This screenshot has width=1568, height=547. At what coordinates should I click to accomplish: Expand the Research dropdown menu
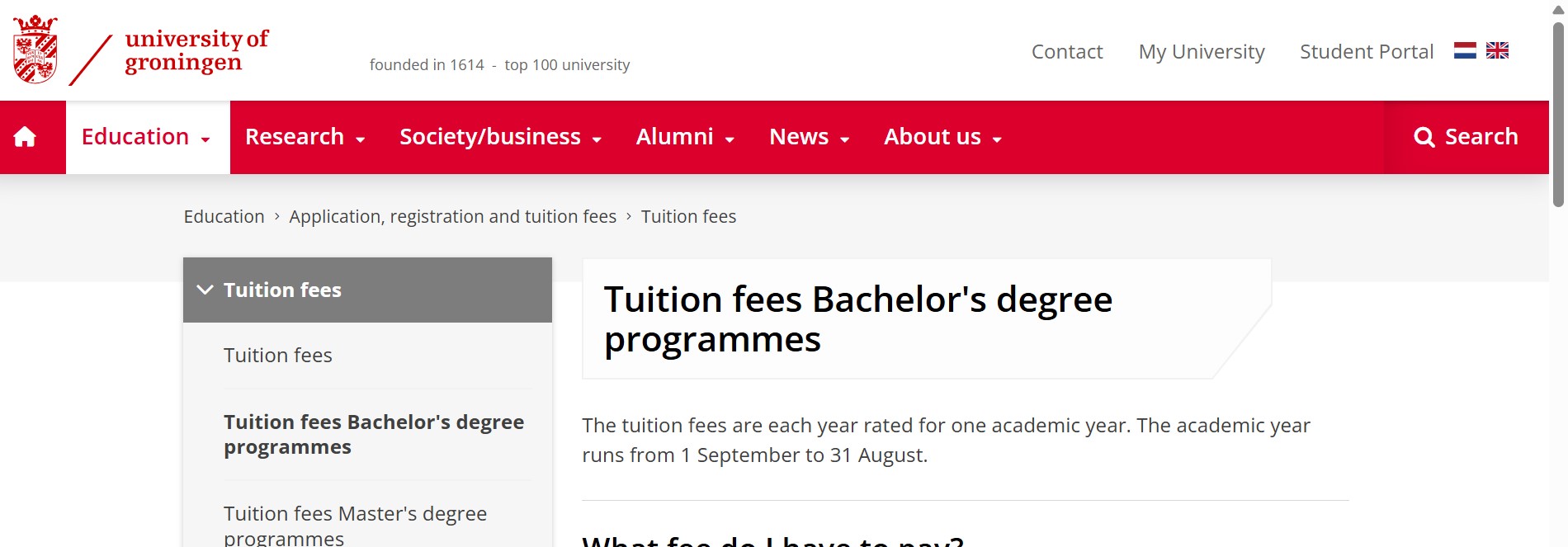coord(305,137)
